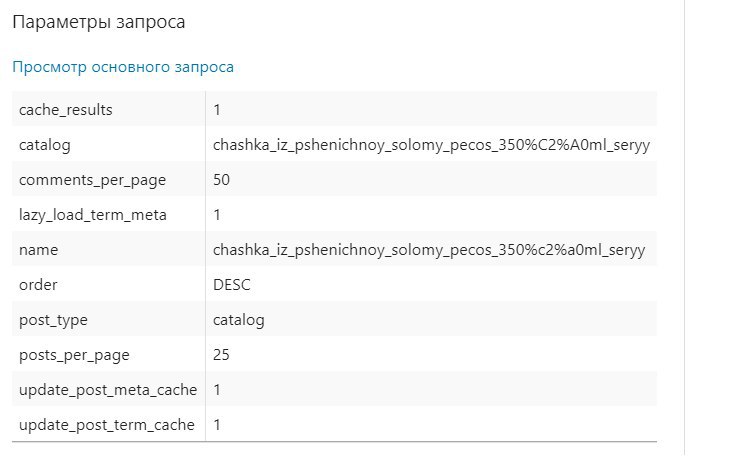
Task: Click the "Параметры запроса" heading
Action: tap(99, 20)
